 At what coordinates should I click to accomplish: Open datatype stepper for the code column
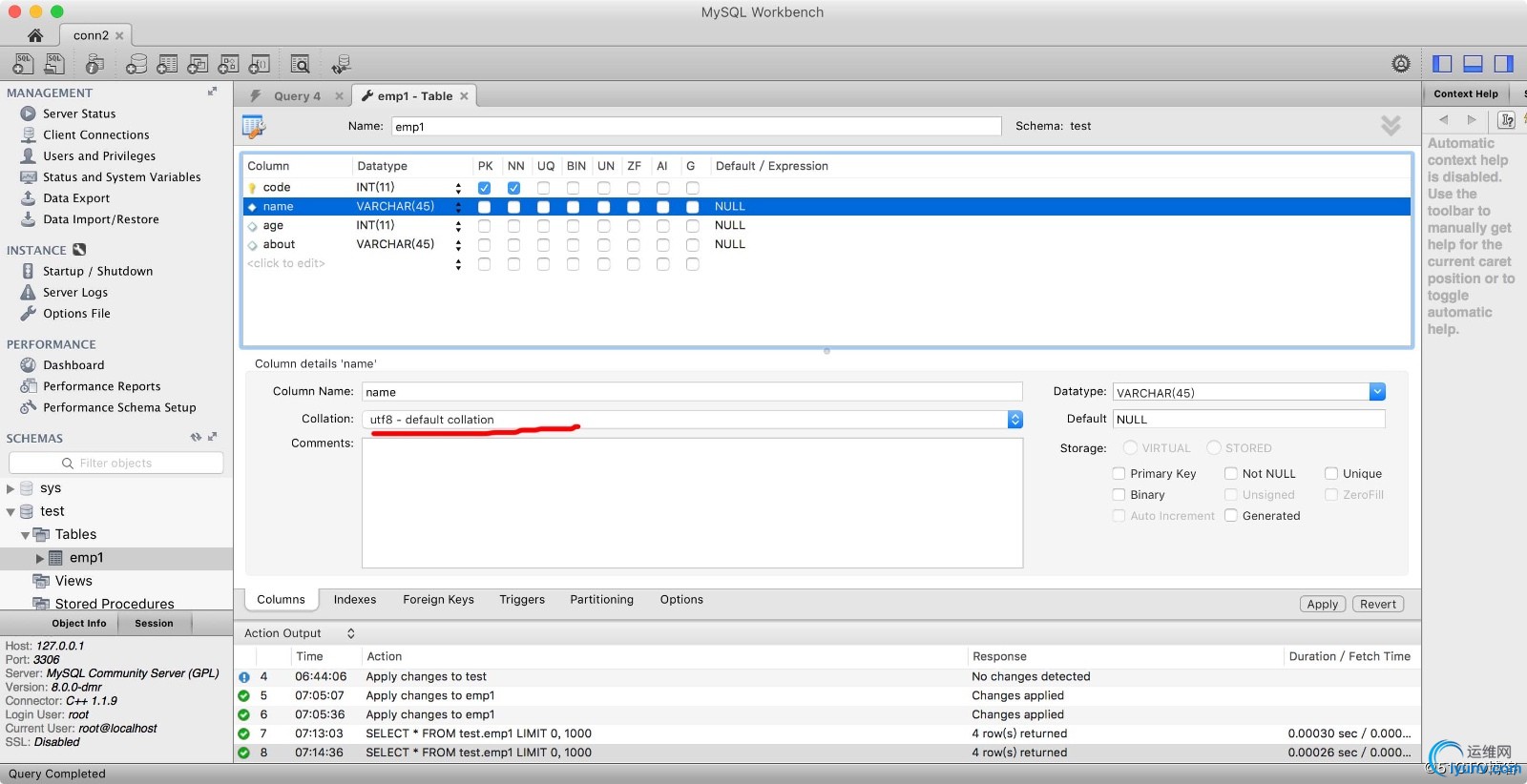pyautogui.click(x=458, y=188)
